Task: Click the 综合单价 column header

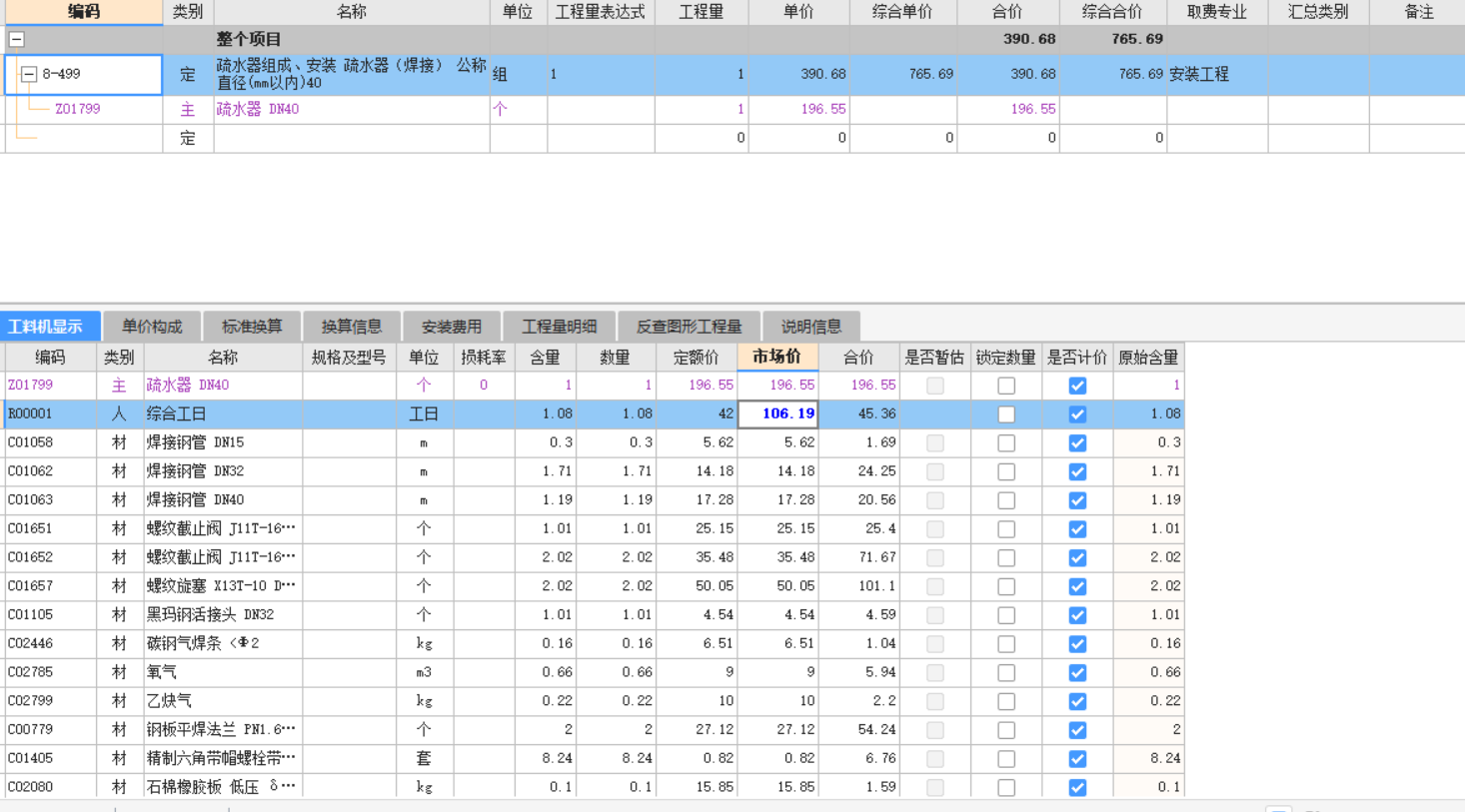Action: 902,12
